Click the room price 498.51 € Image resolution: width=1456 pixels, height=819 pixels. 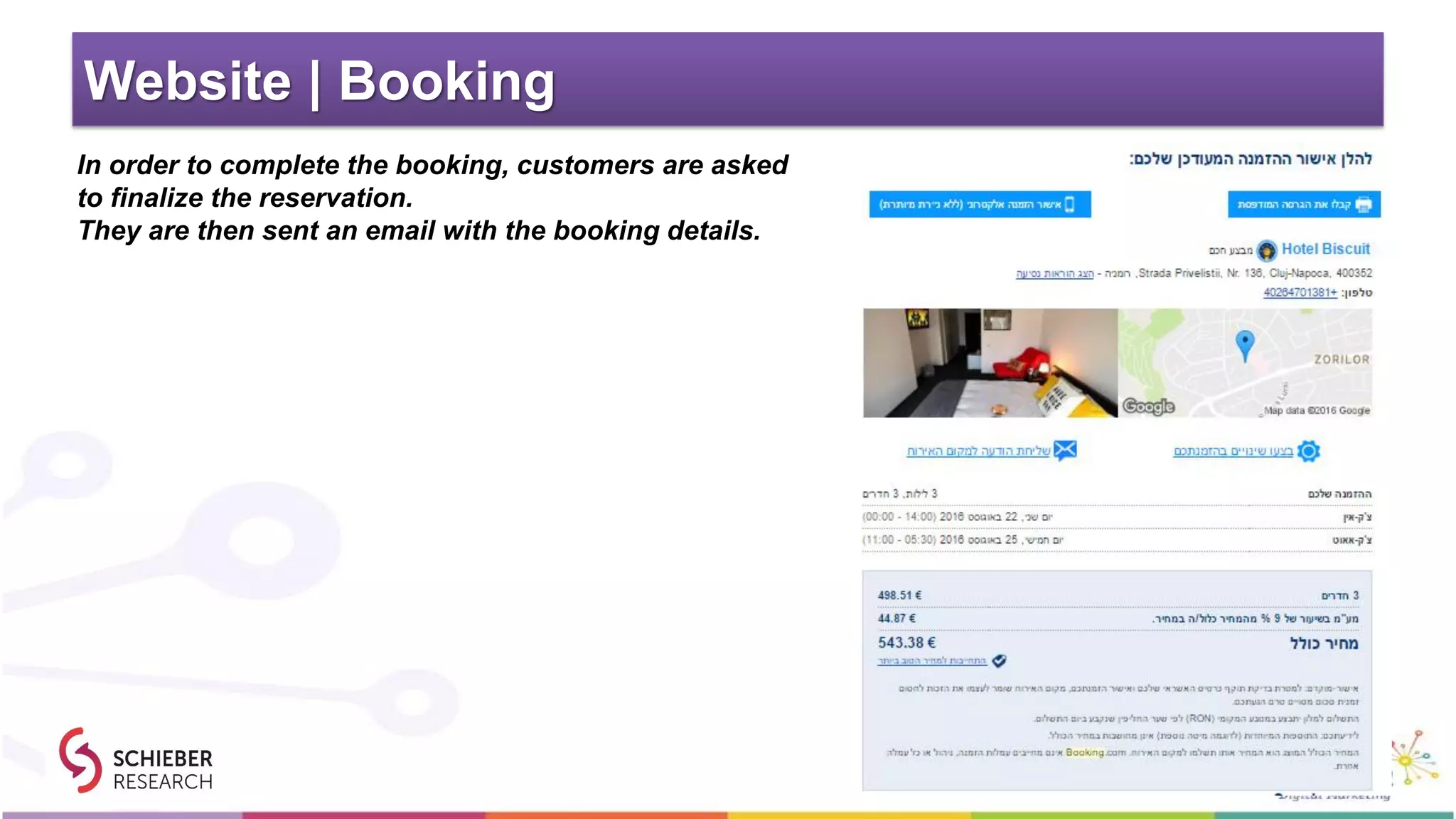(899, 596)
